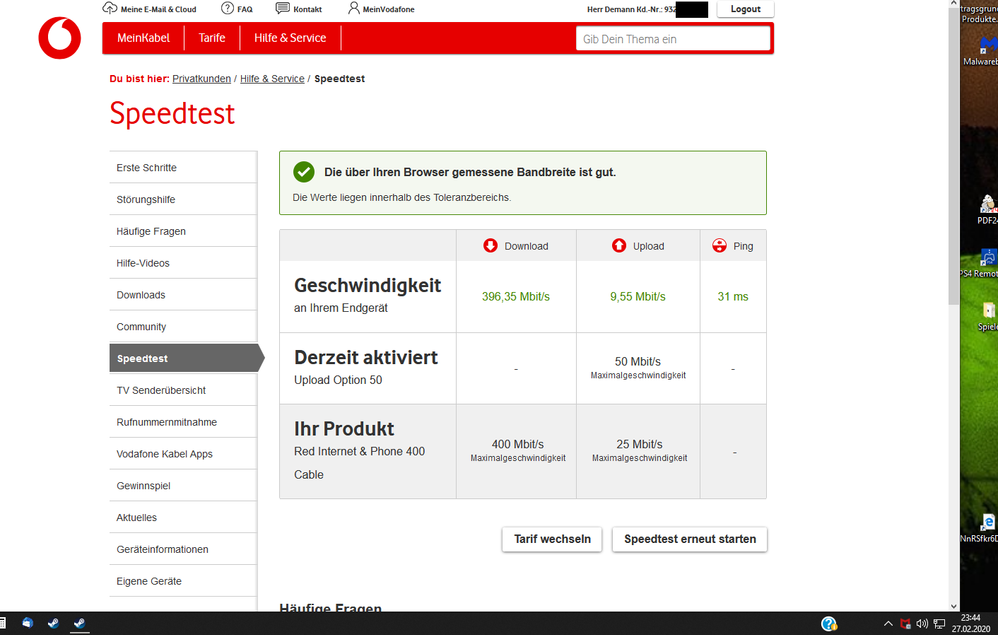Select Downloads in sidebar
This screenshot has height=635, width=998.
pyautogui.click(x=183, y=295)
